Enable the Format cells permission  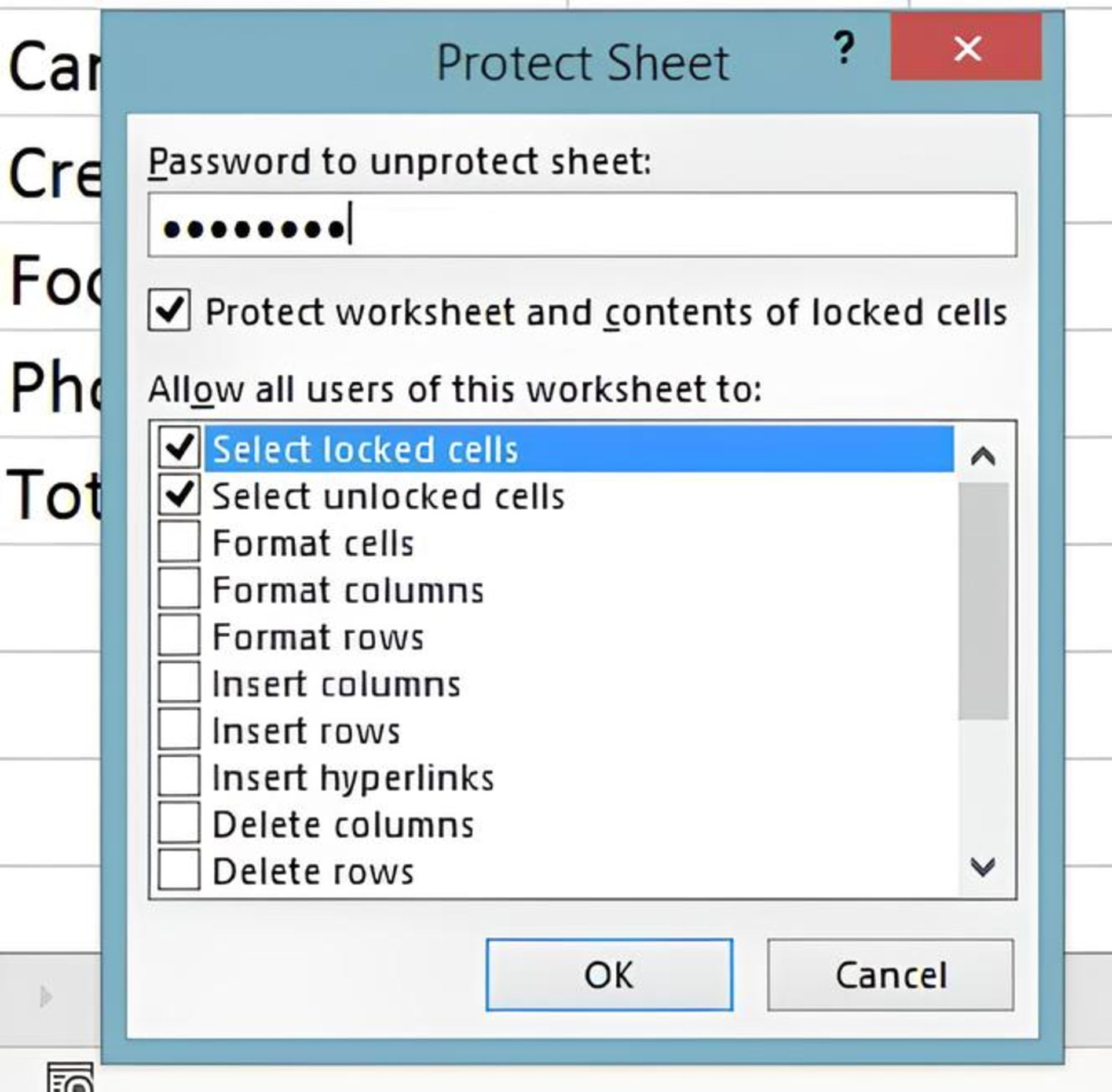(x=179, y=542)
